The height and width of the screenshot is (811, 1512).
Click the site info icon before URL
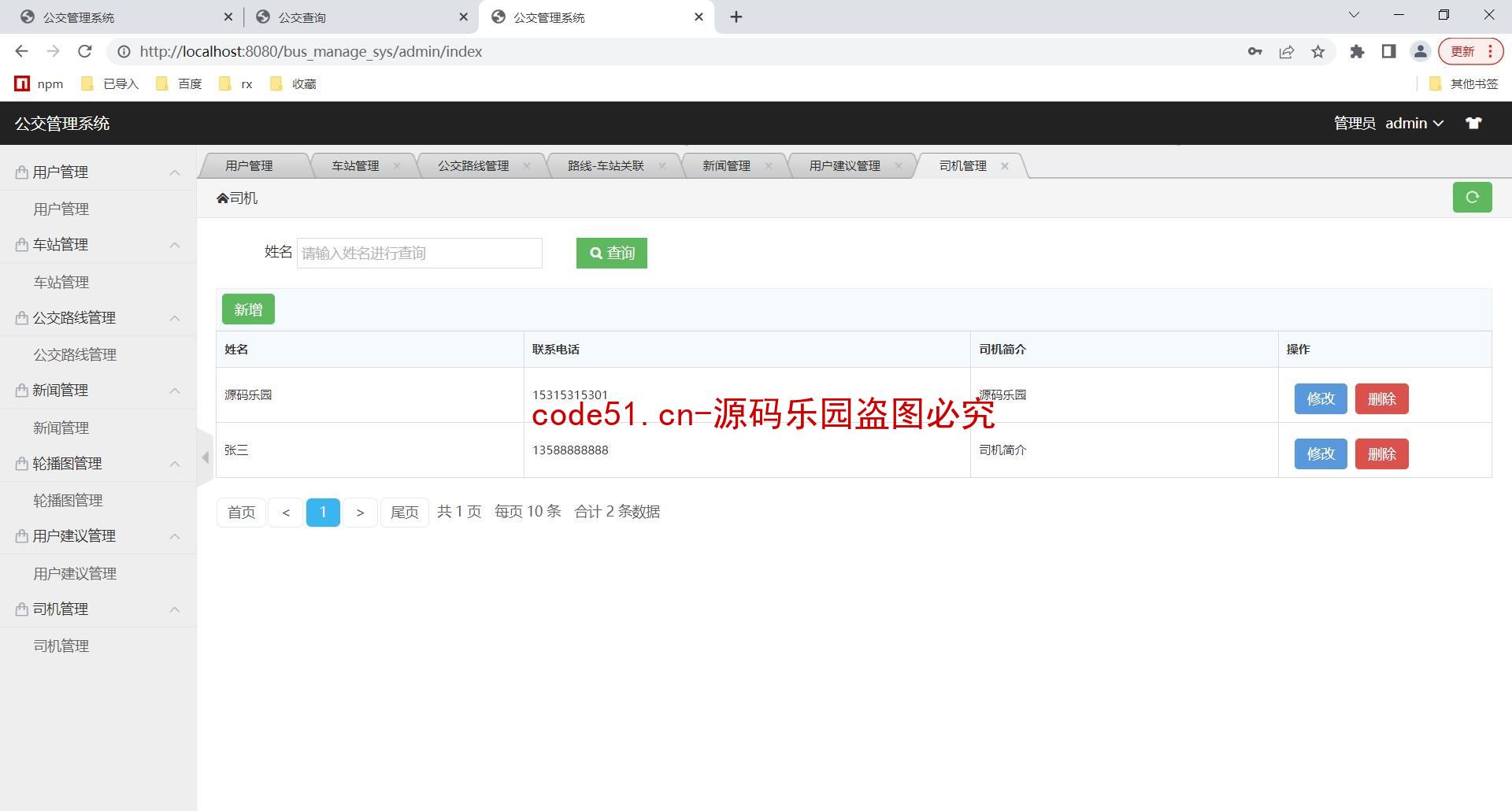[124, 52]
